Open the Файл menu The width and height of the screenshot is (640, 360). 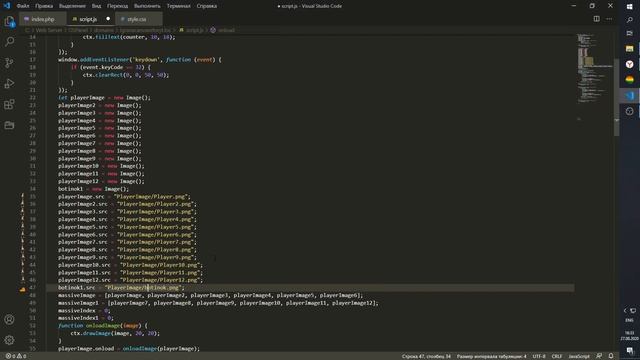click(23, 6)
